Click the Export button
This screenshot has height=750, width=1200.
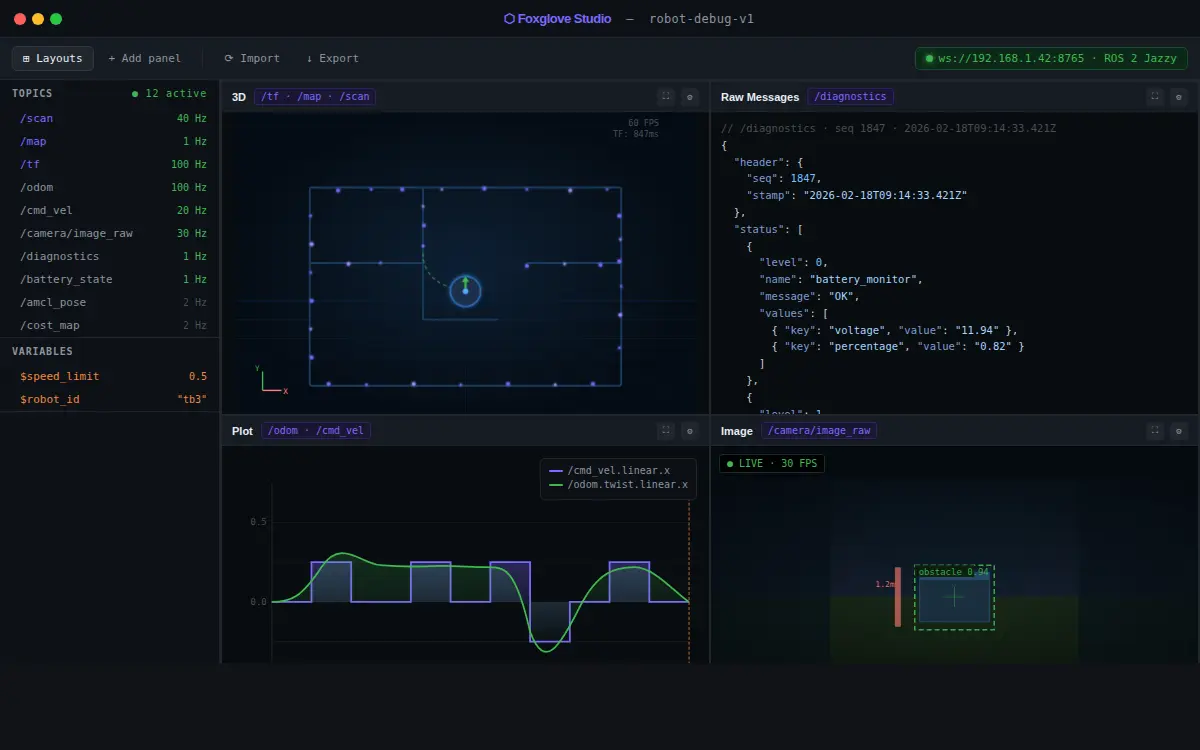[332, 58]
